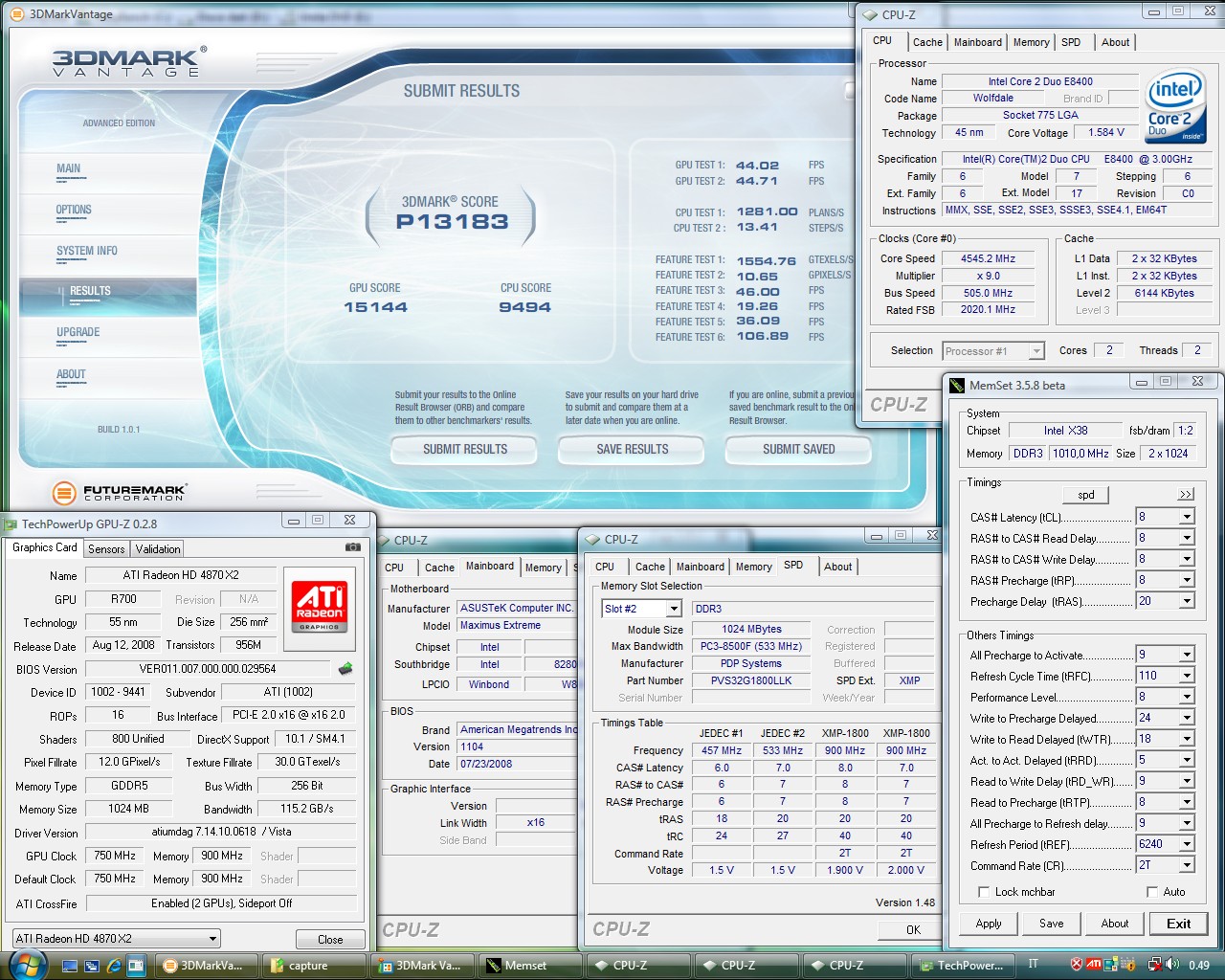Enable the Lock mchbar checkbox

pos(984,892)
